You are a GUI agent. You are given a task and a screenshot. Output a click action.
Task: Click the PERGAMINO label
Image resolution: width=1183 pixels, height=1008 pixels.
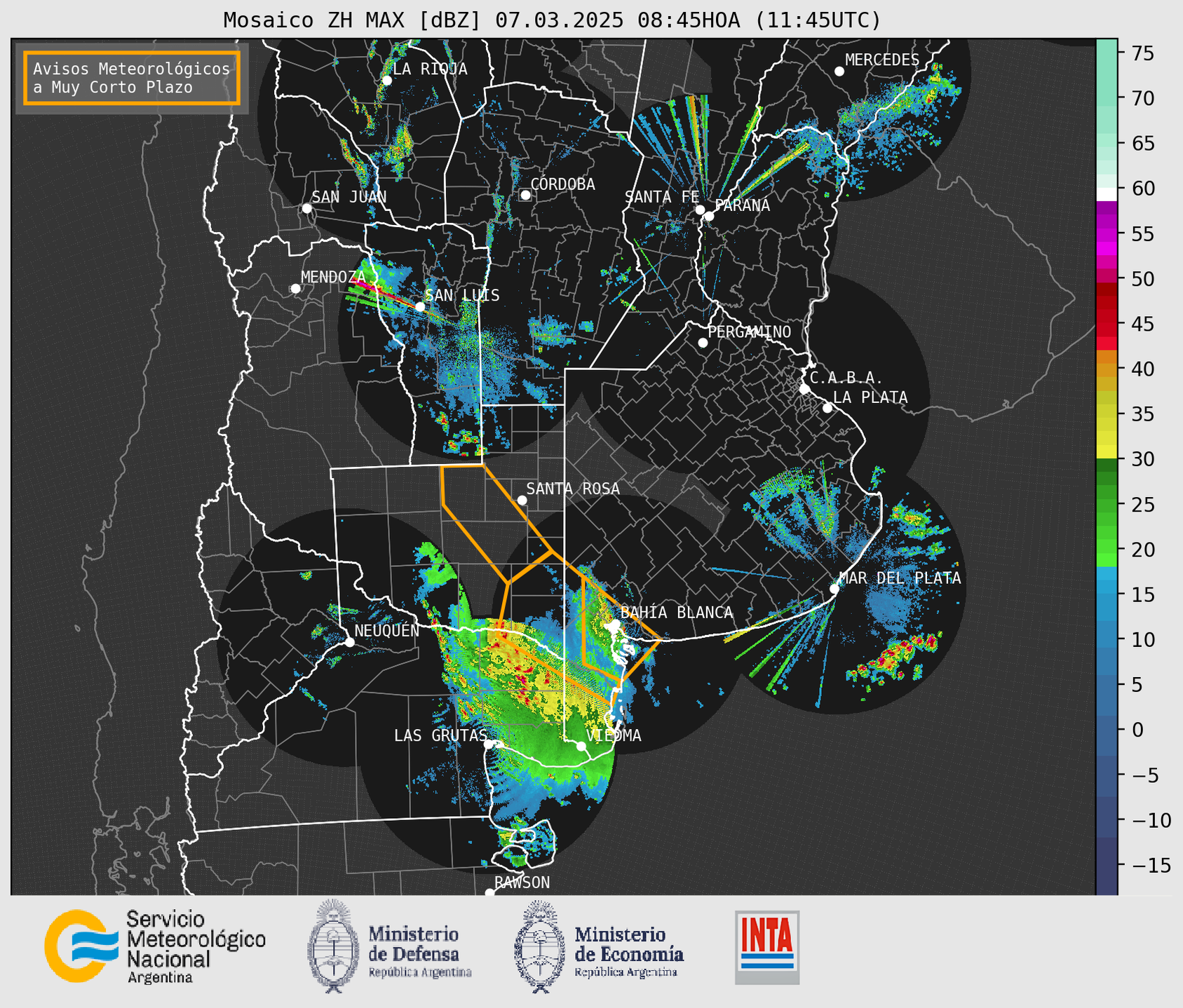750,332
